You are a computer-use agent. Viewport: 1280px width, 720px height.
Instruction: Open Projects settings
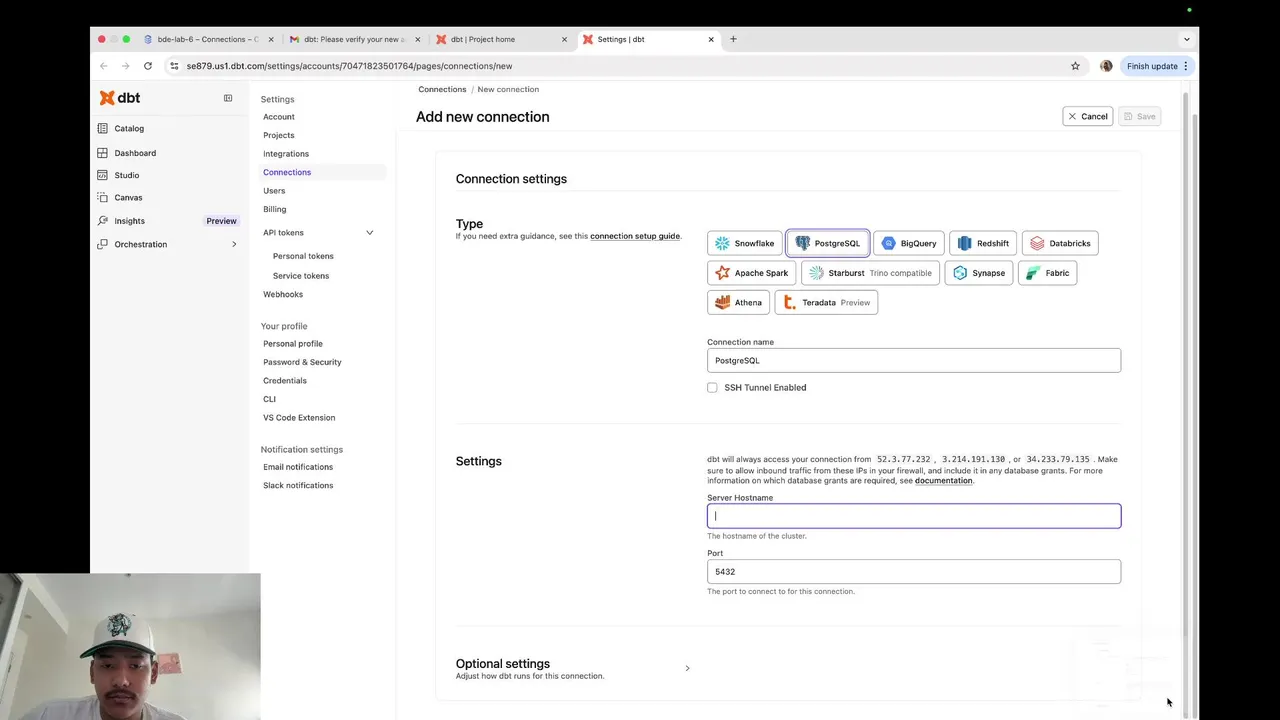coord(279,135)
